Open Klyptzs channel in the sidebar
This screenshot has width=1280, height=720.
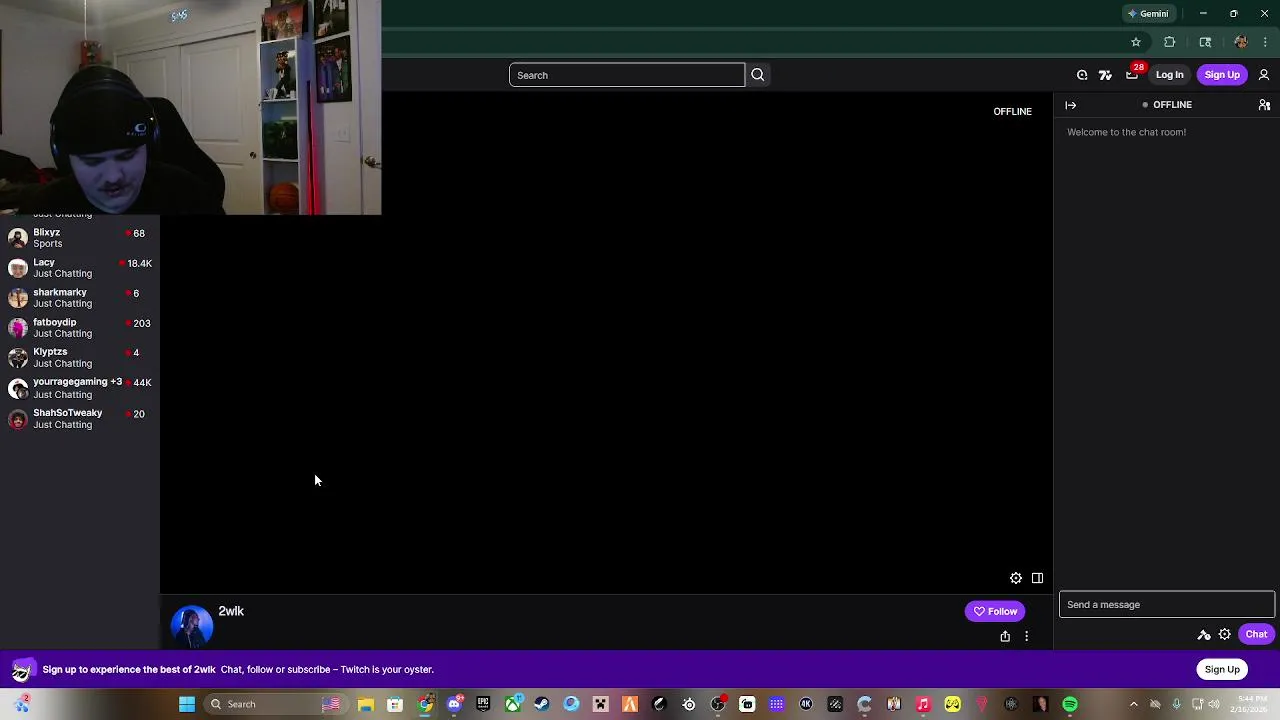(78, 357)
